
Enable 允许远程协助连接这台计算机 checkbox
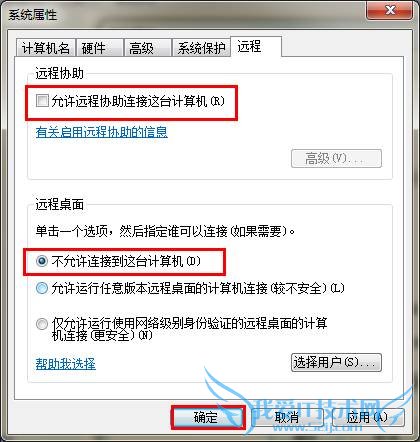[x=42, y=100]
